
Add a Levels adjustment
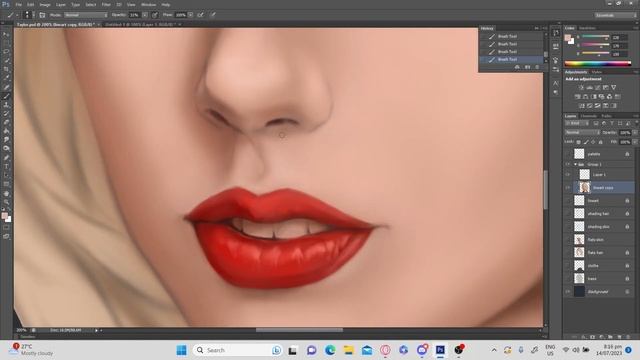tap(589, 87)
